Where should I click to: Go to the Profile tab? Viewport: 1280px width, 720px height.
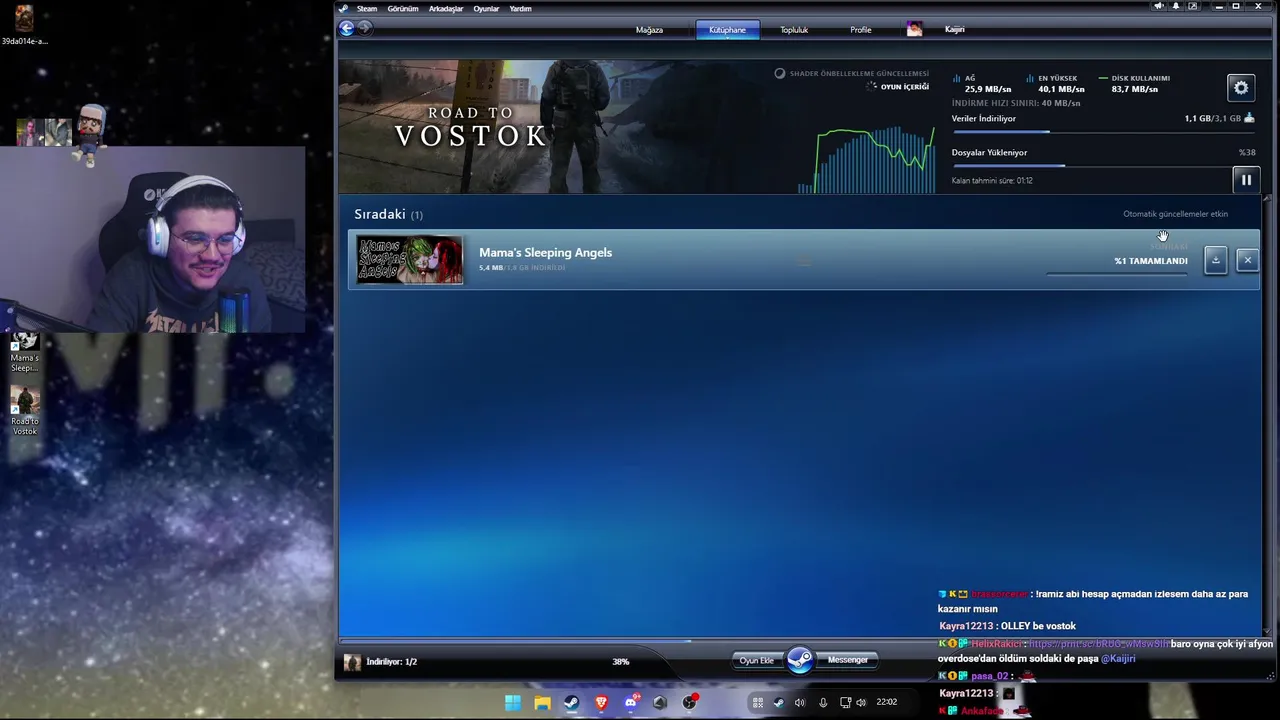861,30
